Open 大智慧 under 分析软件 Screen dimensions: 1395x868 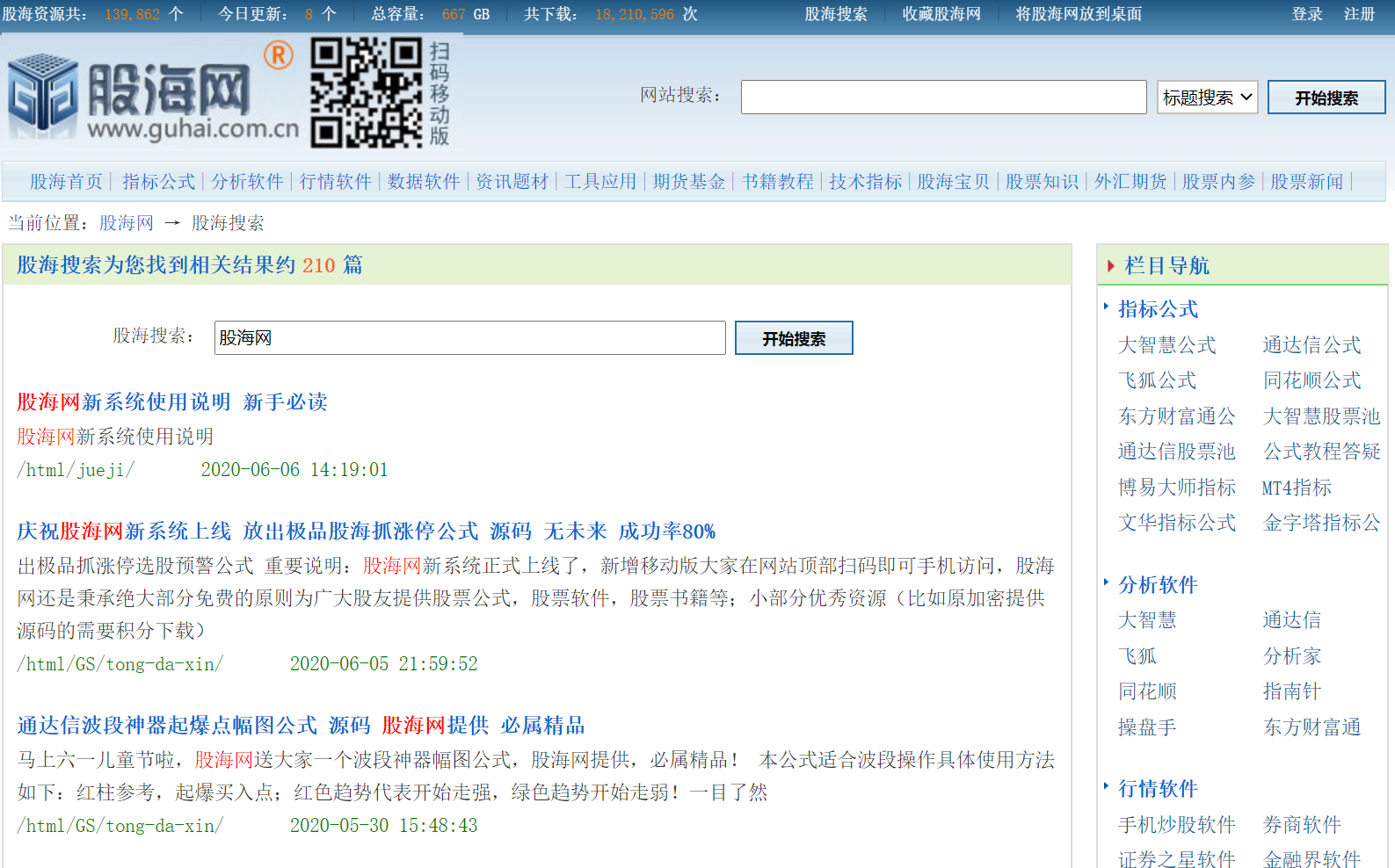coord(1147,620)
